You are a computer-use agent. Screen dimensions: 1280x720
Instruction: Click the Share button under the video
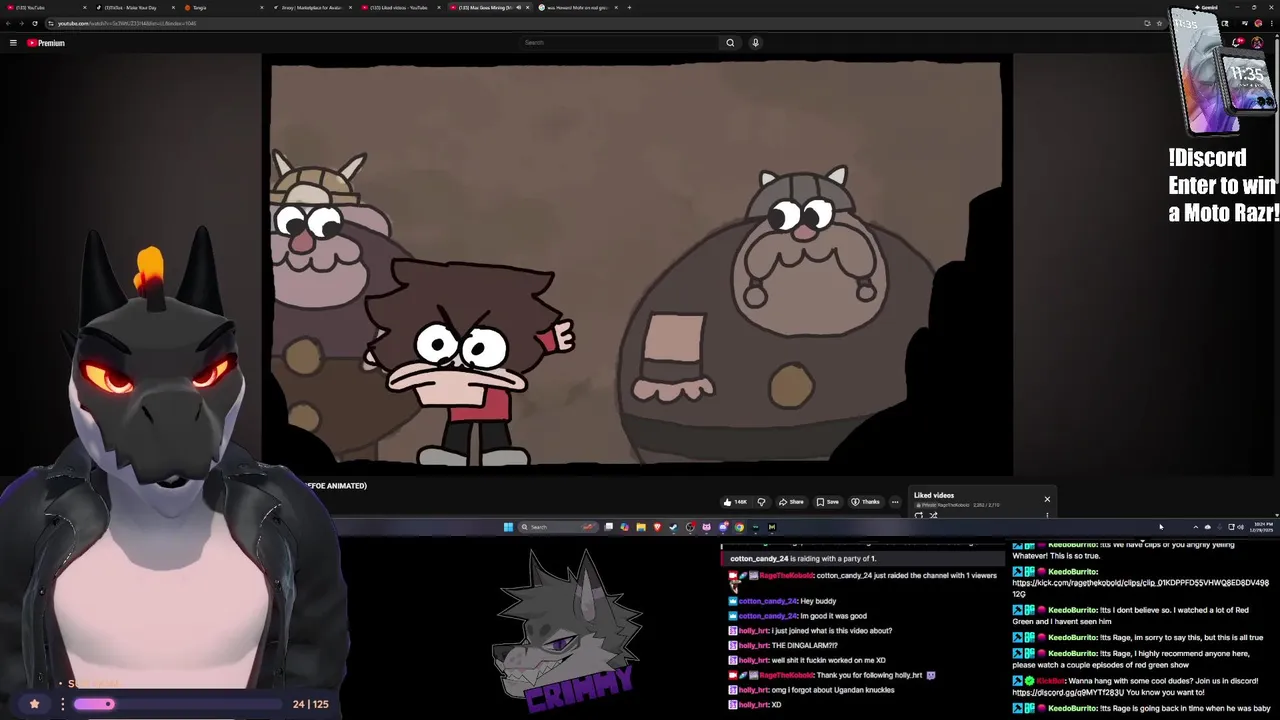(791, 502)
